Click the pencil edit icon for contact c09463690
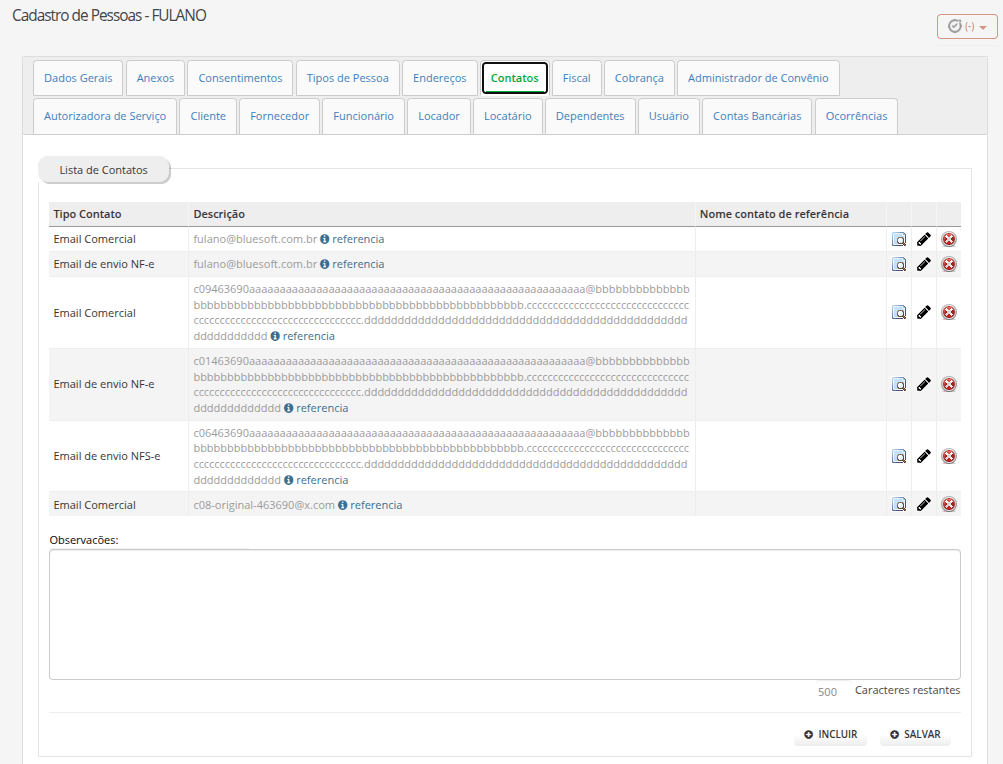This screenshot has width=1003, height=764. [924, 312]
